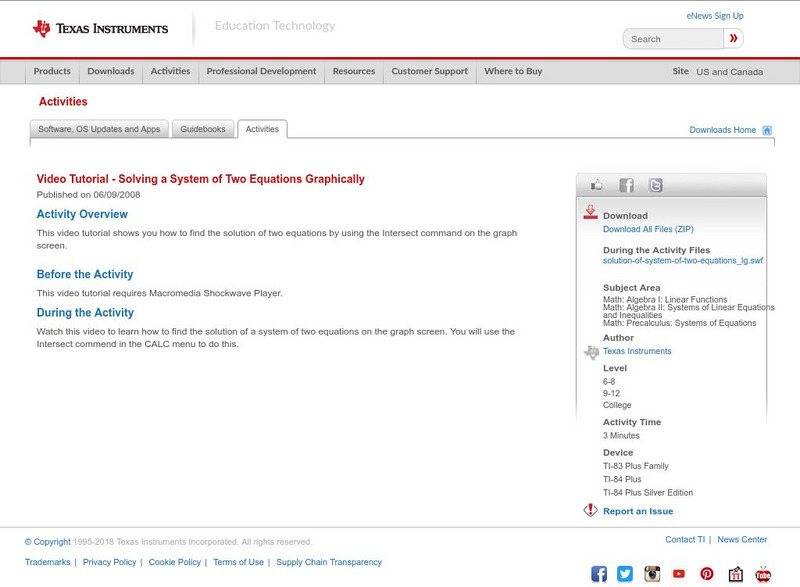Image resolution: width=800 pixels, height=587 pixels.
Task: Open the Trademarks link
Action: (47, 562)
